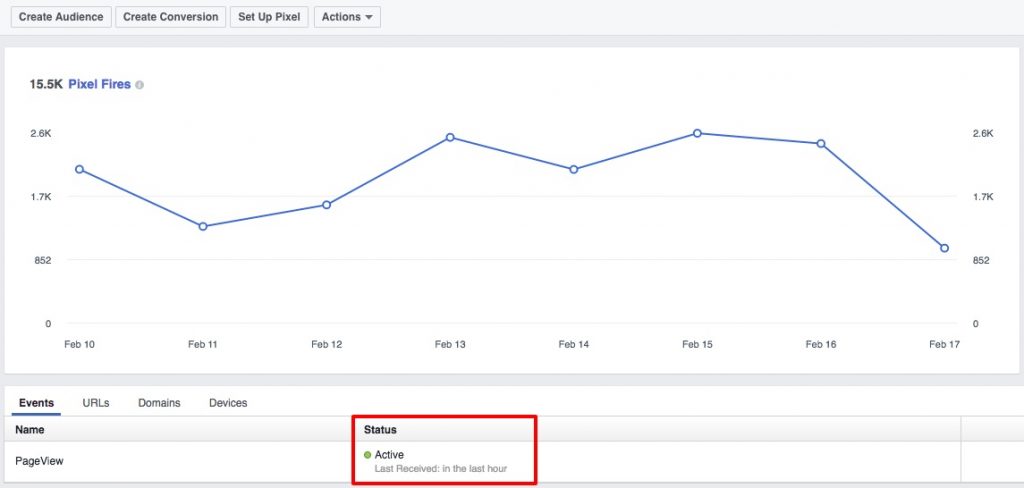Select the Events tab

37,403
